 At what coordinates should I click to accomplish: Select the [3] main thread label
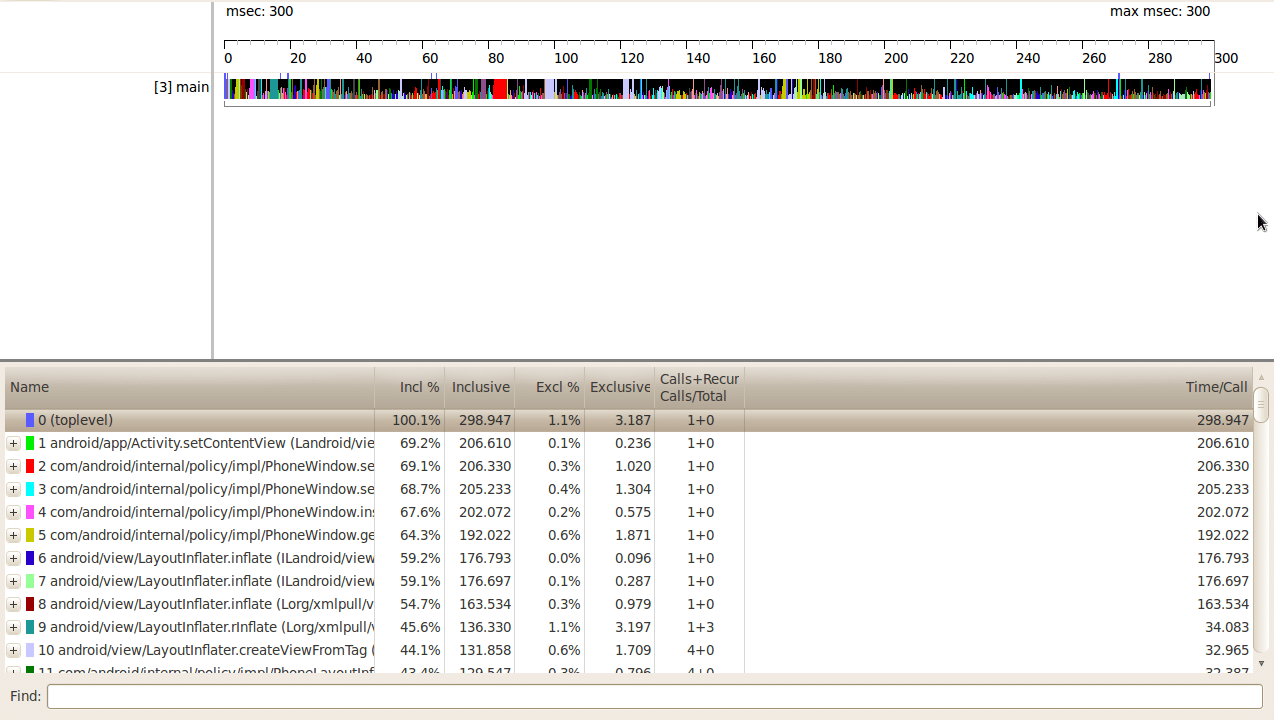click(181, 87)
